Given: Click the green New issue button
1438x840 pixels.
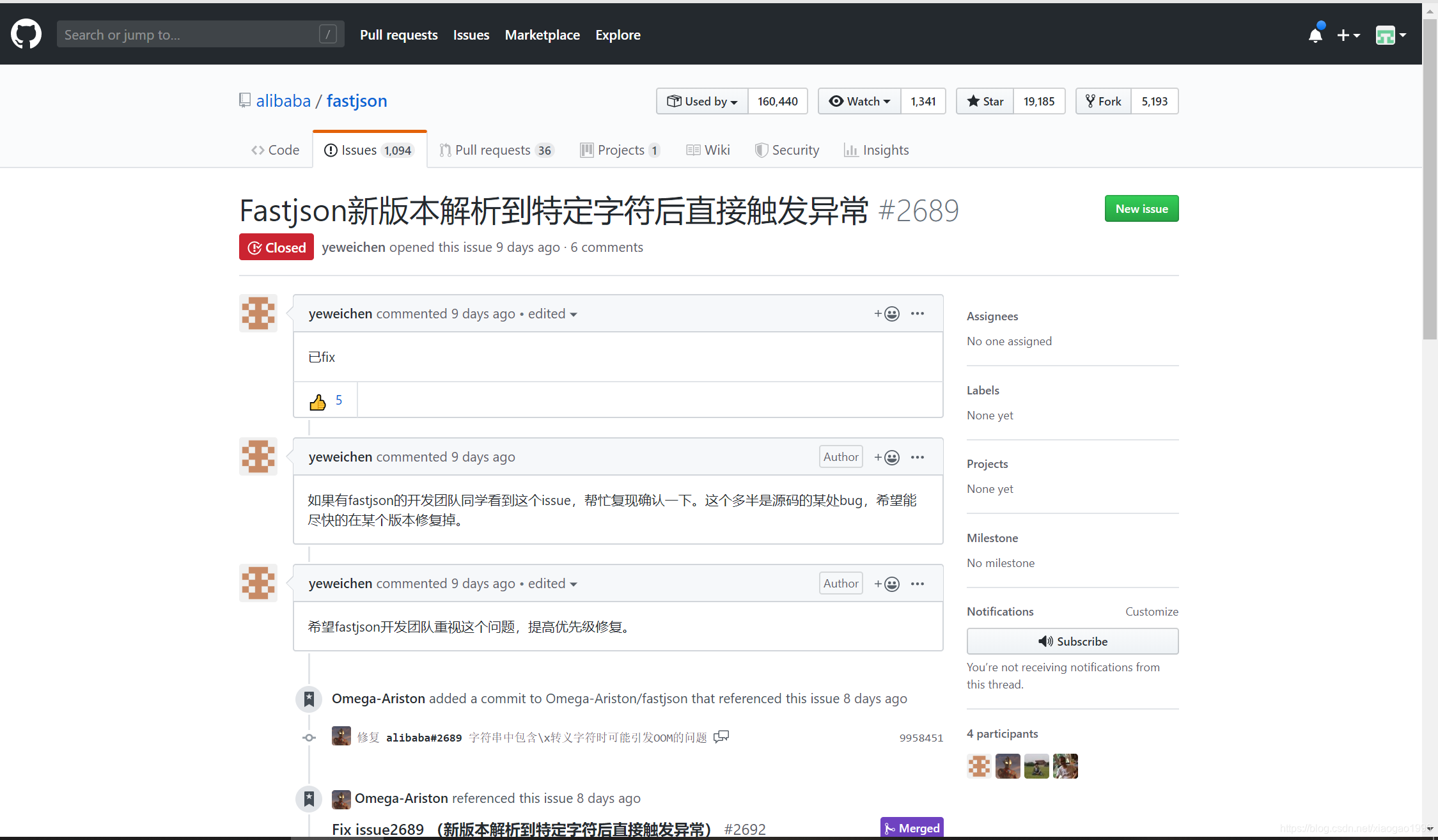Looking at the screenshot, I should click(x=1141, y=208).
